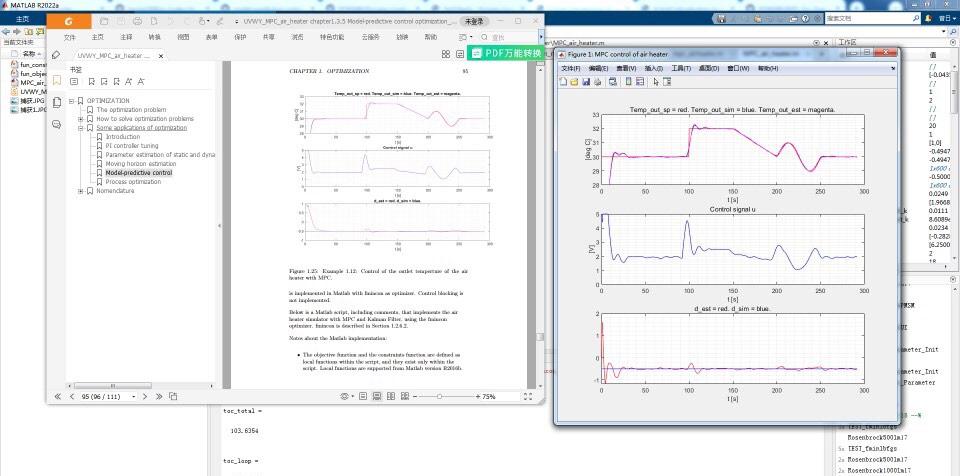The width and height of the screenshot is (960, 476).
Task: Click the Foxit PDF reader orange logo
Action: [69, 21]
